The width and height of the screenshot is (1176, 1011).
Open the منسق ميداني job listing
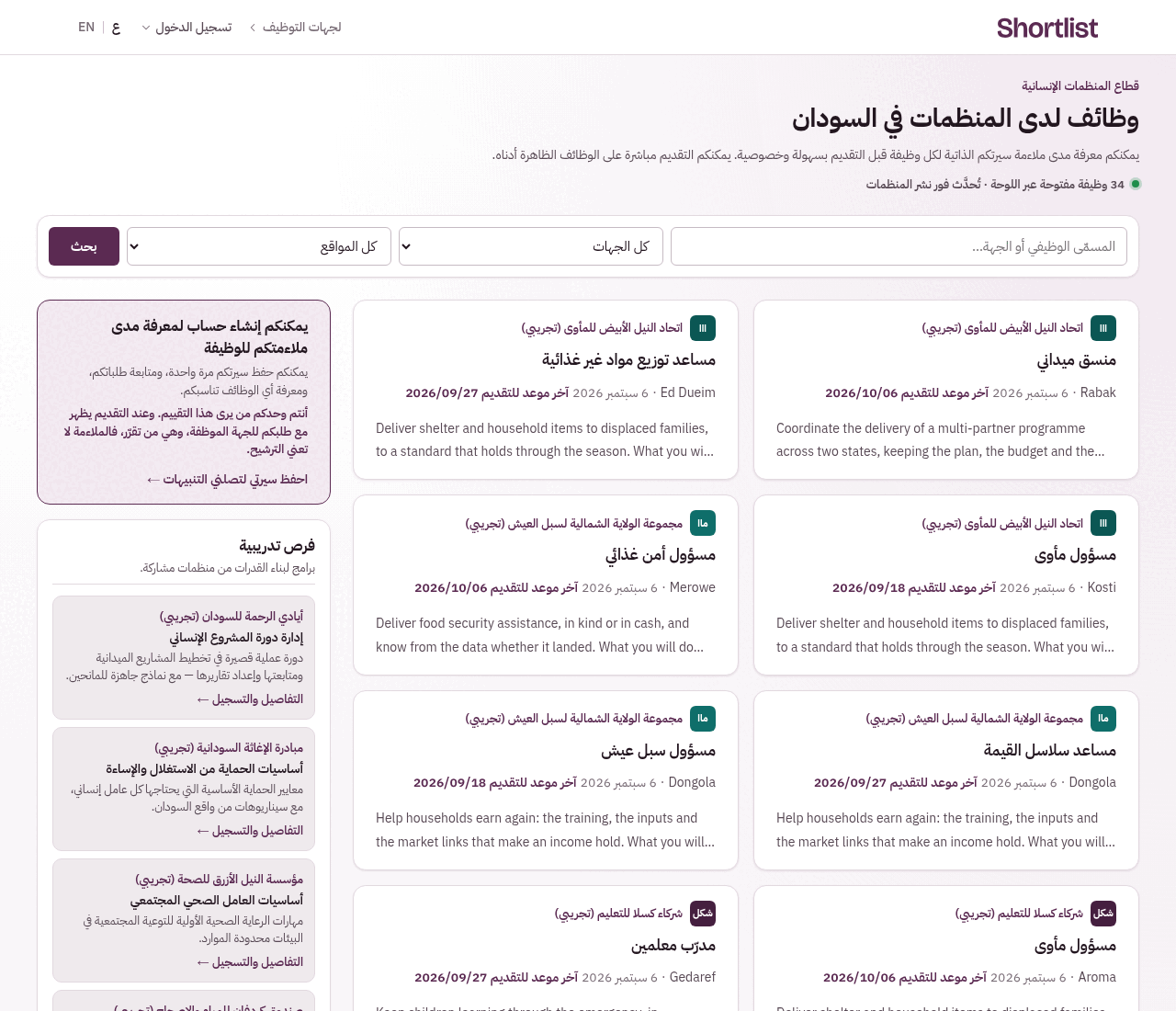[1077, 360]
